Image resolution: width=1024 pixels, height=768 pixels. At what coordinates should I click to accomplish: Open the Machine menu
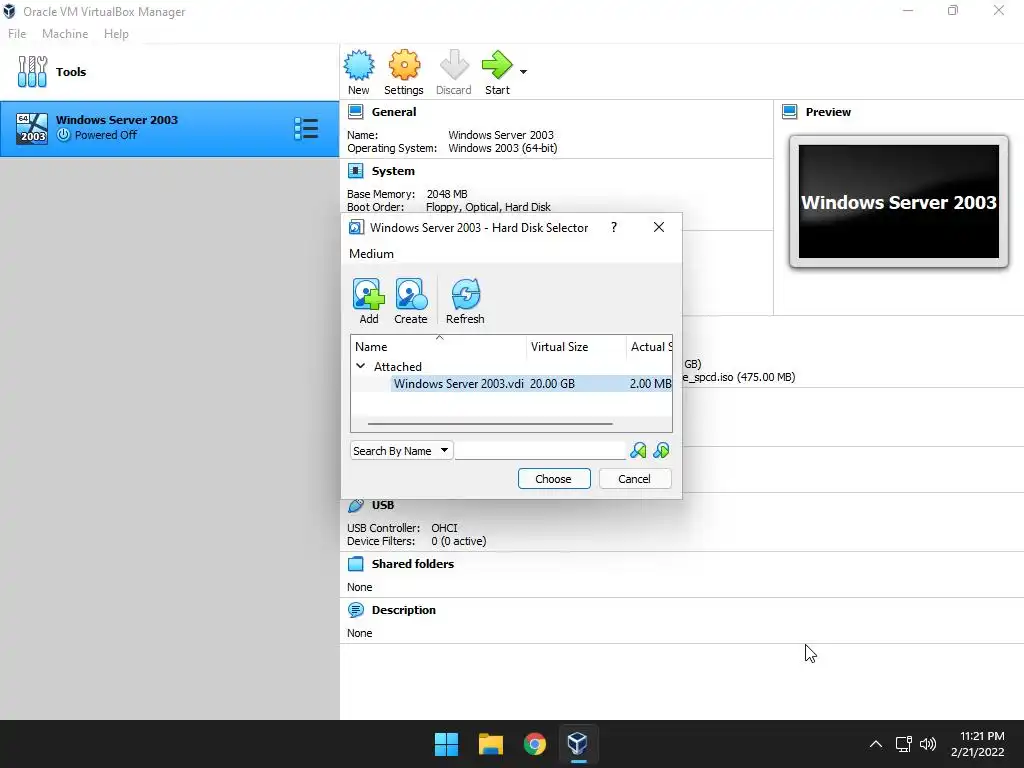click(65, 33)
